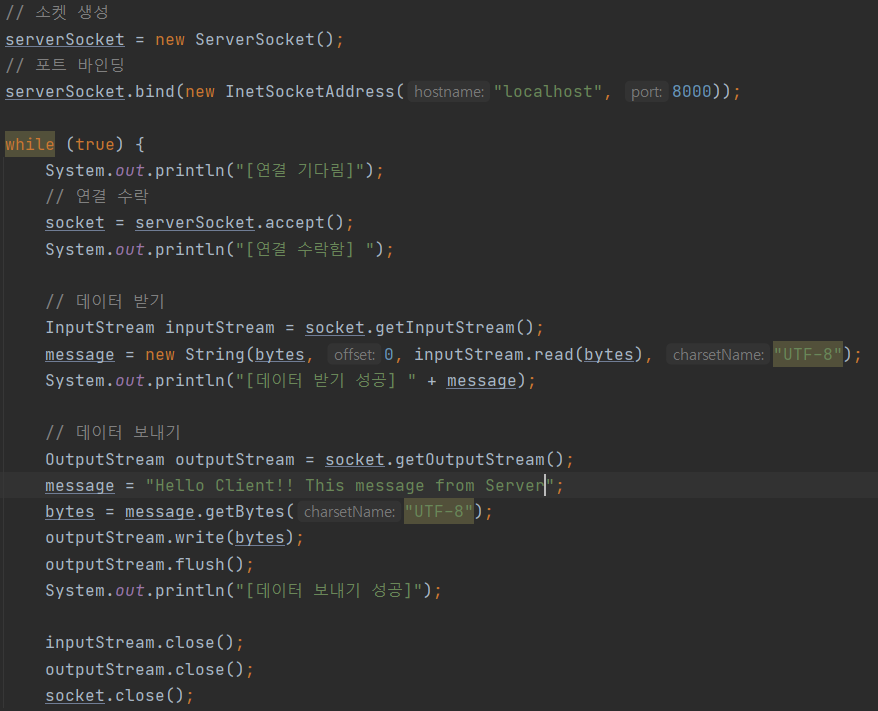This screenshot has height=711, width=878.
Task: Click 'message' variable on new String line
Action: pos(80,354)
